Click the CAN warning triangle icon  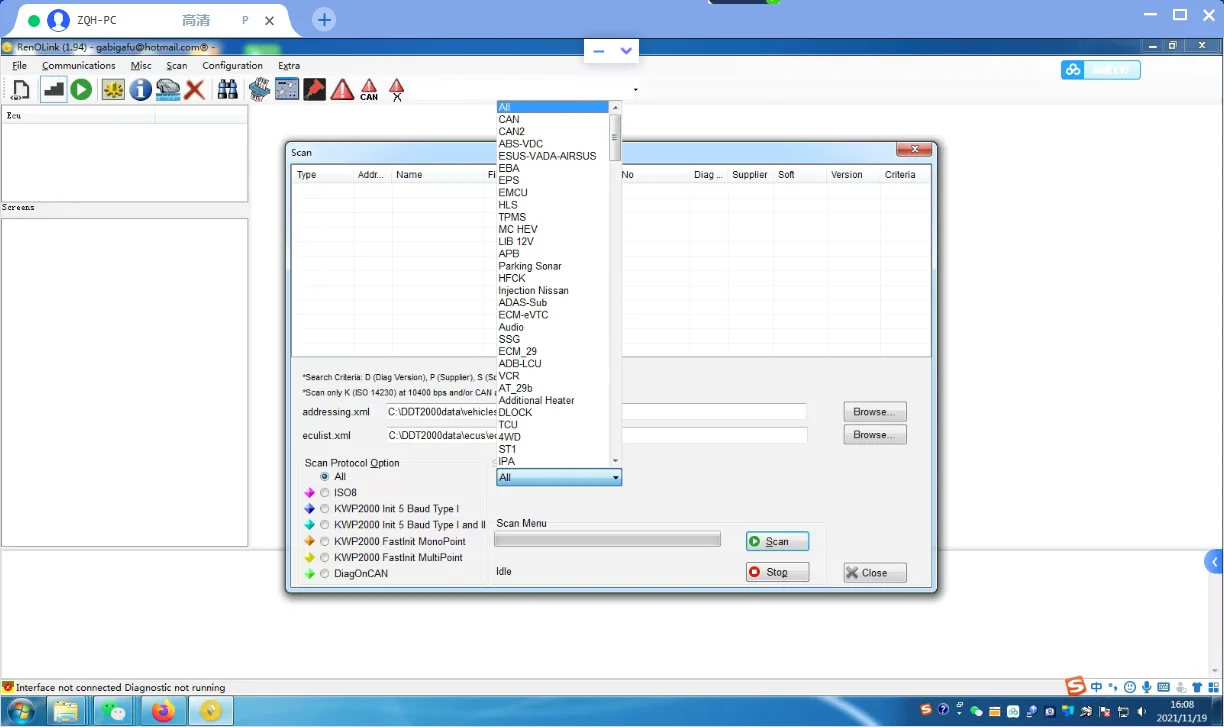point(369,90)
